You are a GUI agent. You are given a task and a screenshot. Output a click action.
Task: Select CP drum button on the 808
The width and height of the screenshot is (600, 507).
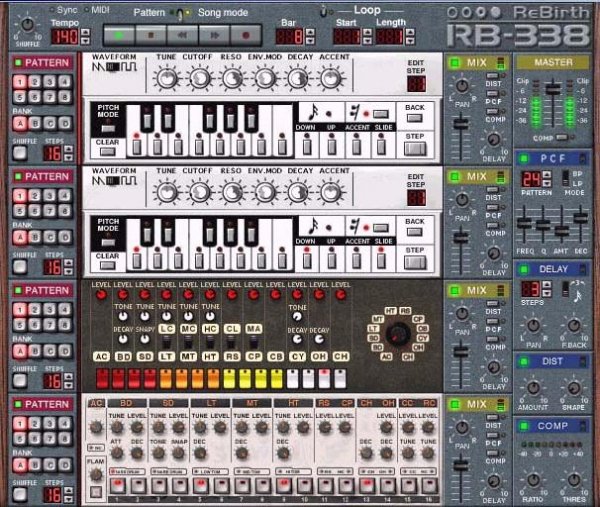coord(254,357)
